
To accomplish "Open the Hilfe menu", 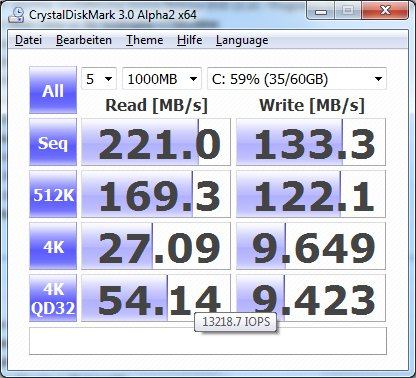I will coord(189,40).
